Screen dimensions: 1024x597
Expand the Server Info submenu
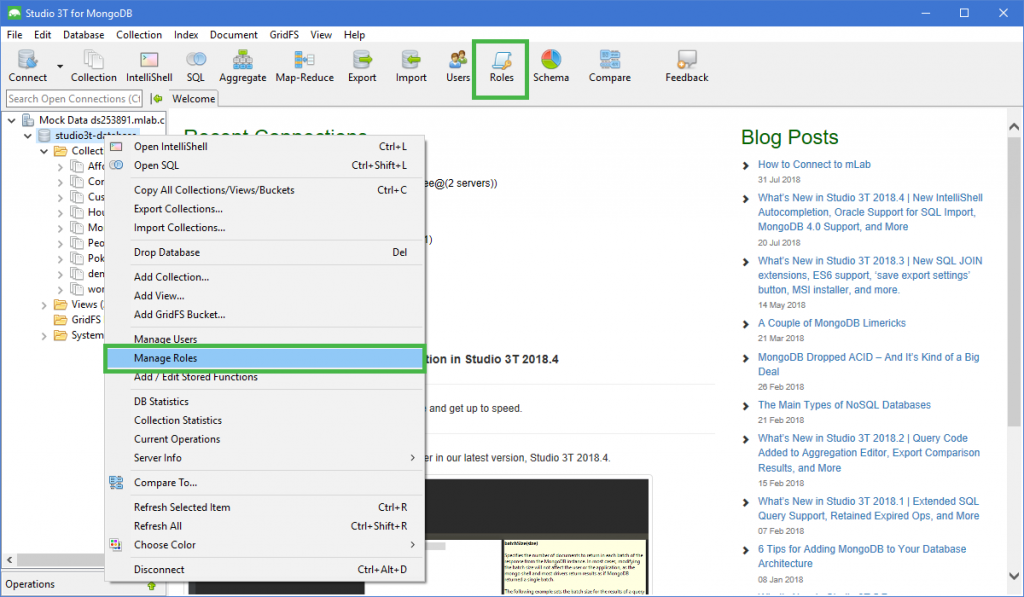[265, 459]
